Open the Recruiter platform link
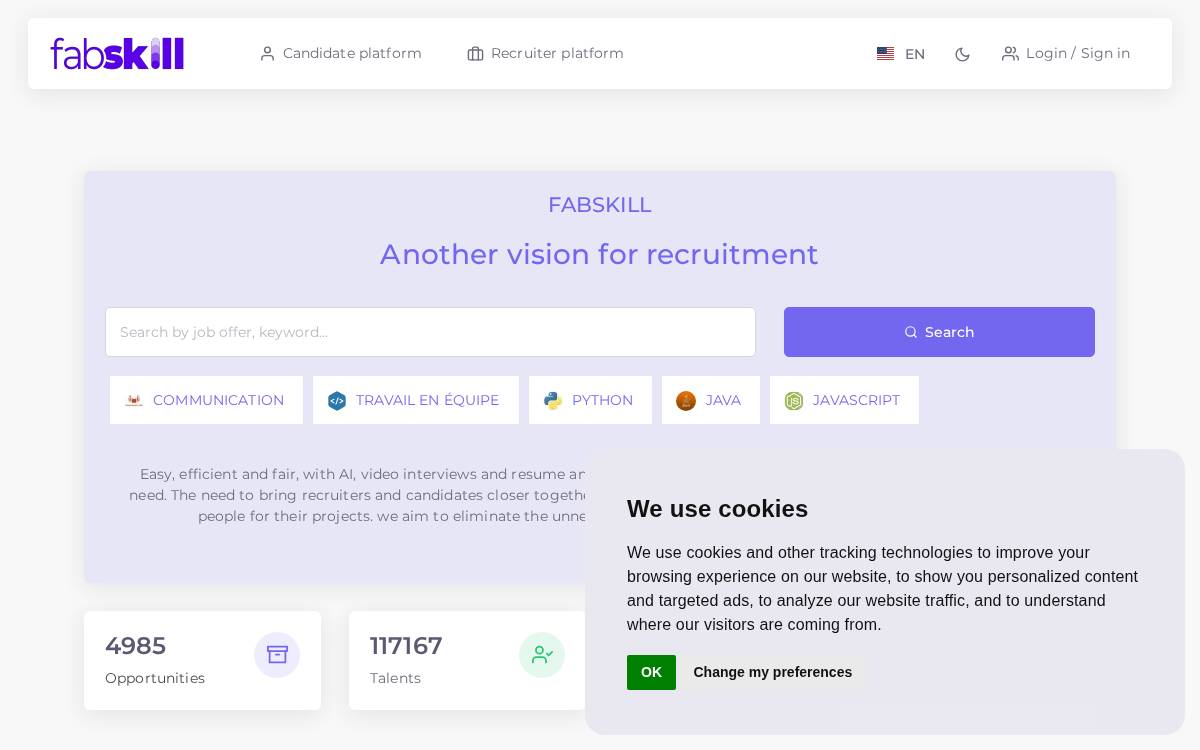 (x=545, y=53)
